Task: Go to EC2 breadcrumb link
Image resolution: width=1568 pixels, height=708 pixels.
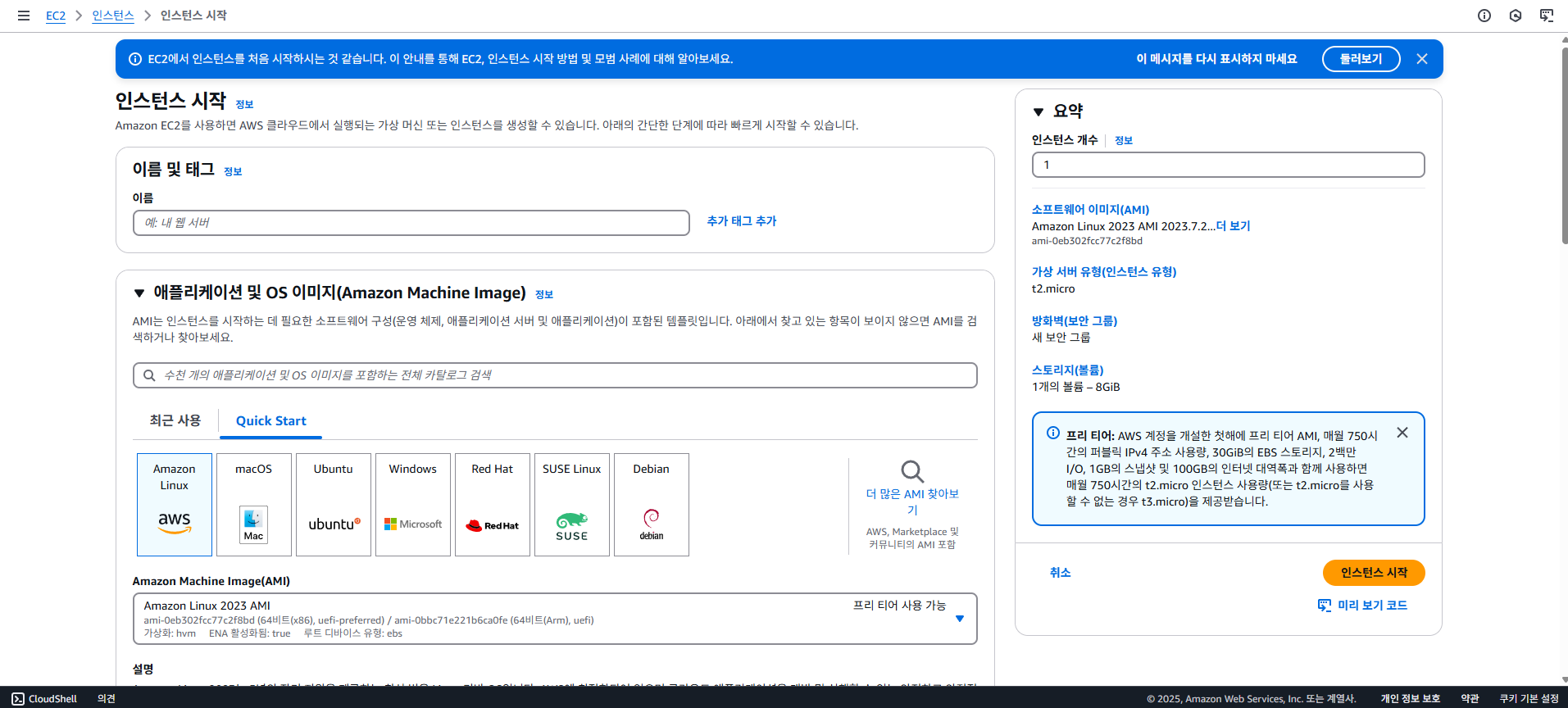Action: pos(56,16)
